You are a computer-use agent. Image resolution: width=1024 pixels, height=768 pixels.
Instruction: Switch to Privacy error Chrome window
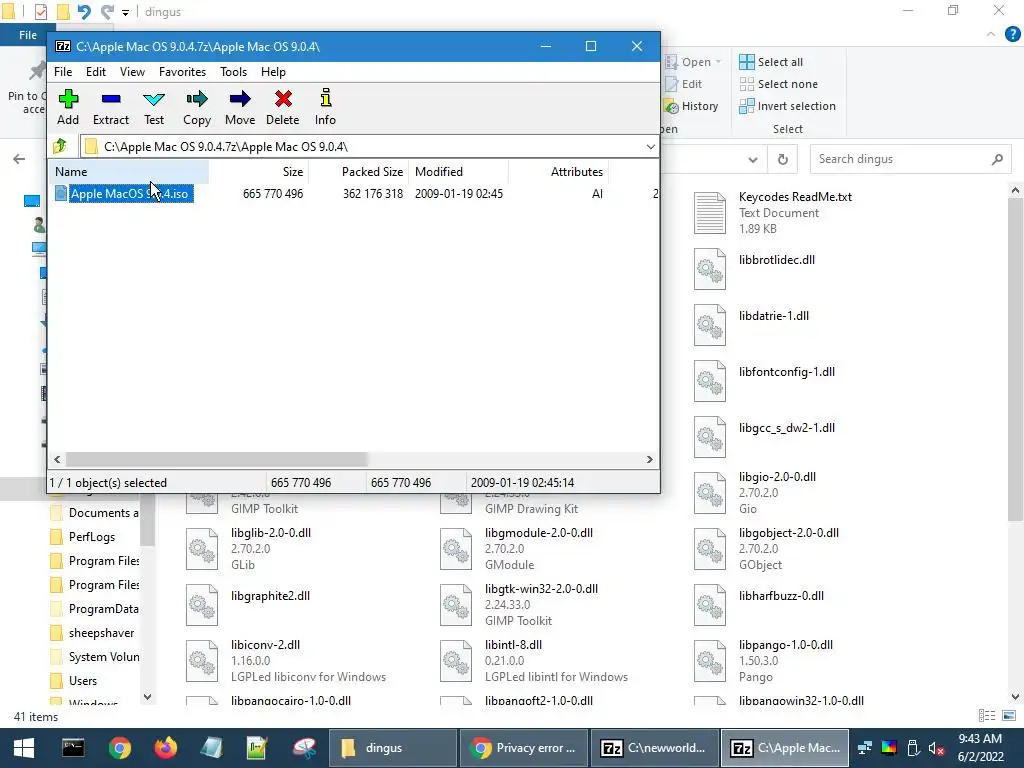(x=524, y=748)
